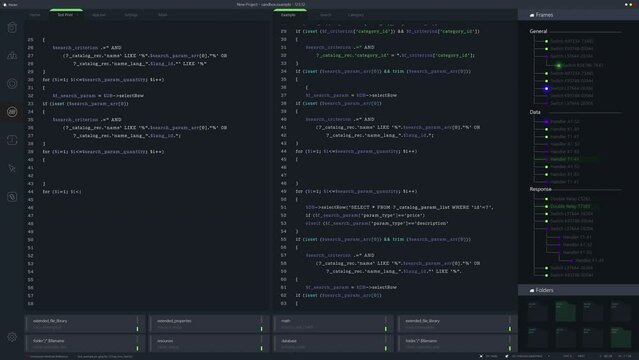The width and height of the screenshot is (639, 360).
Task: Click line 30 for-loop in left editor
Action: pos(104,80)
